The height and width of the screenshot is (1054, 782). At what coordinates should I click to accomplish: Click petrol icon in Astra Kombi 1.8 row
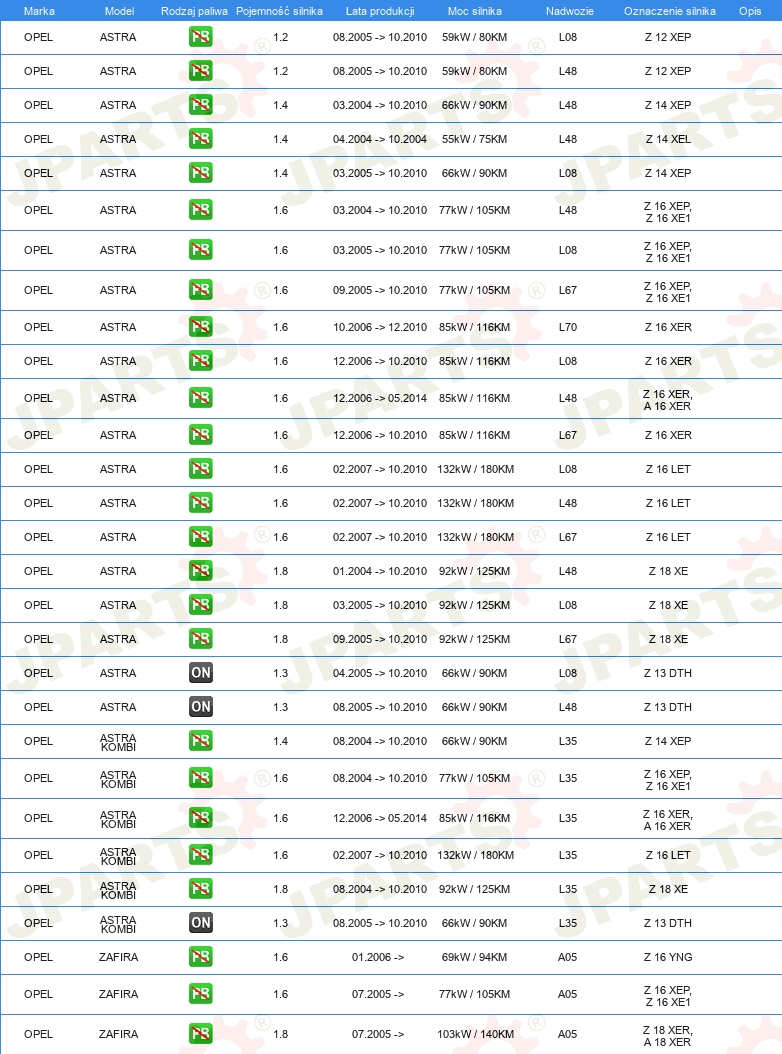pyautogui.click(x=200, y=889)
